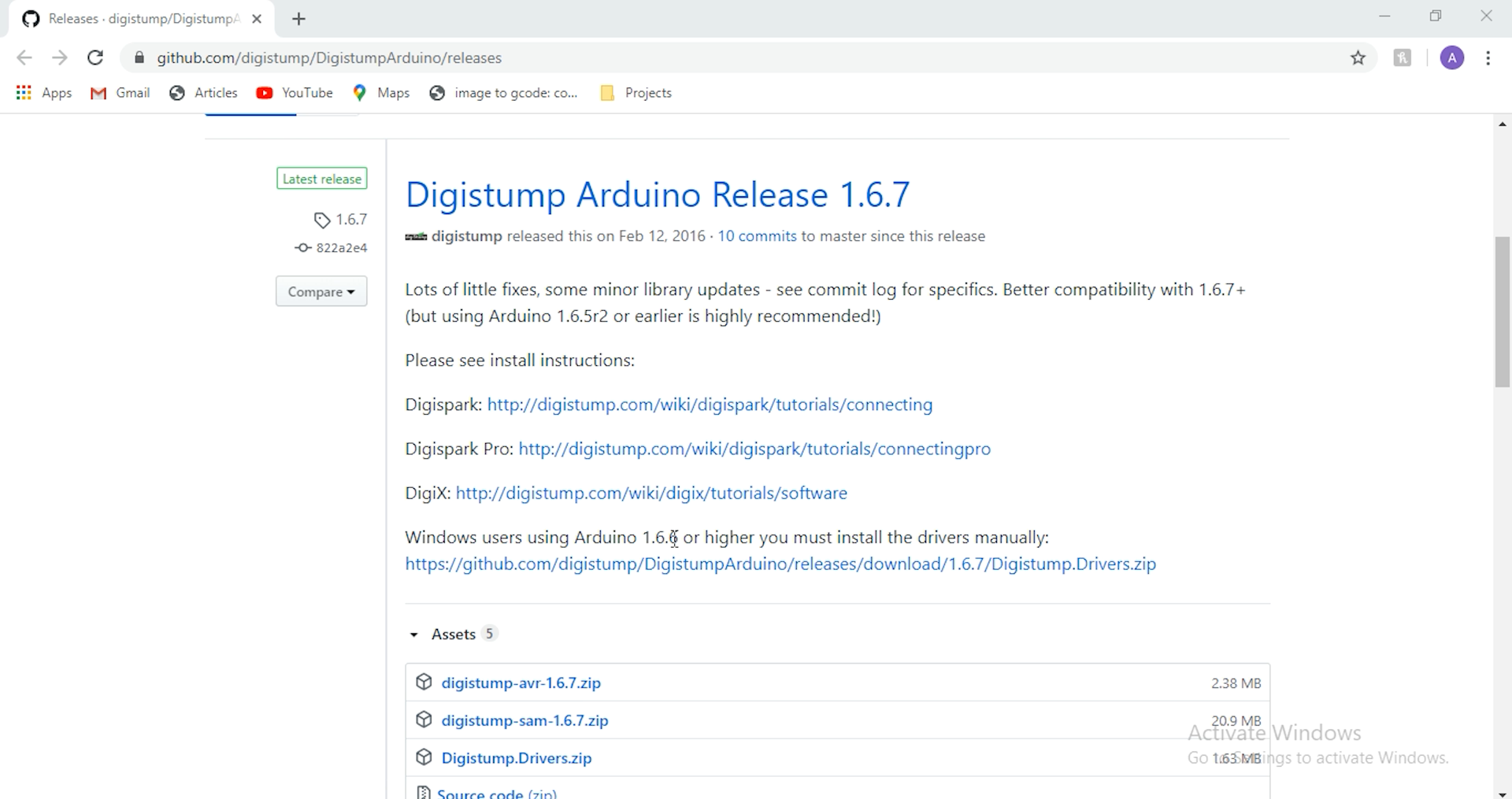Click the address bar URL
This screenshot has height=799, width=1512.
(x=329, y=58)
